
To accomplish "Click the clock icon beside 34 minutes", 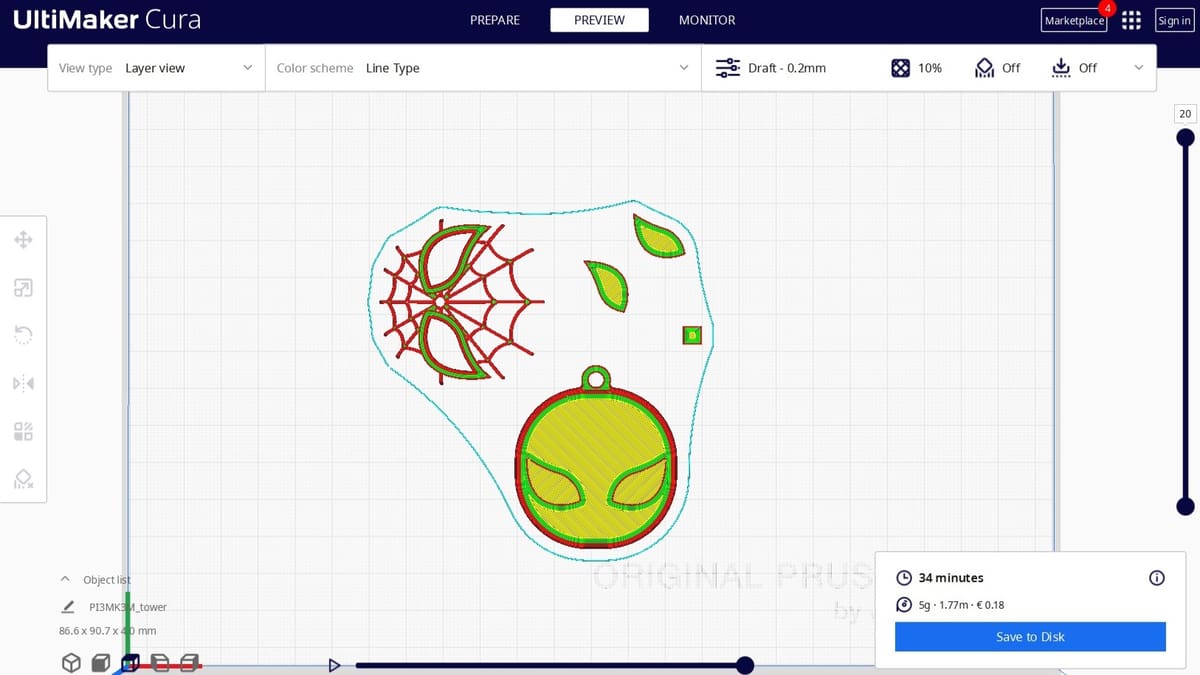I will 904,578.
